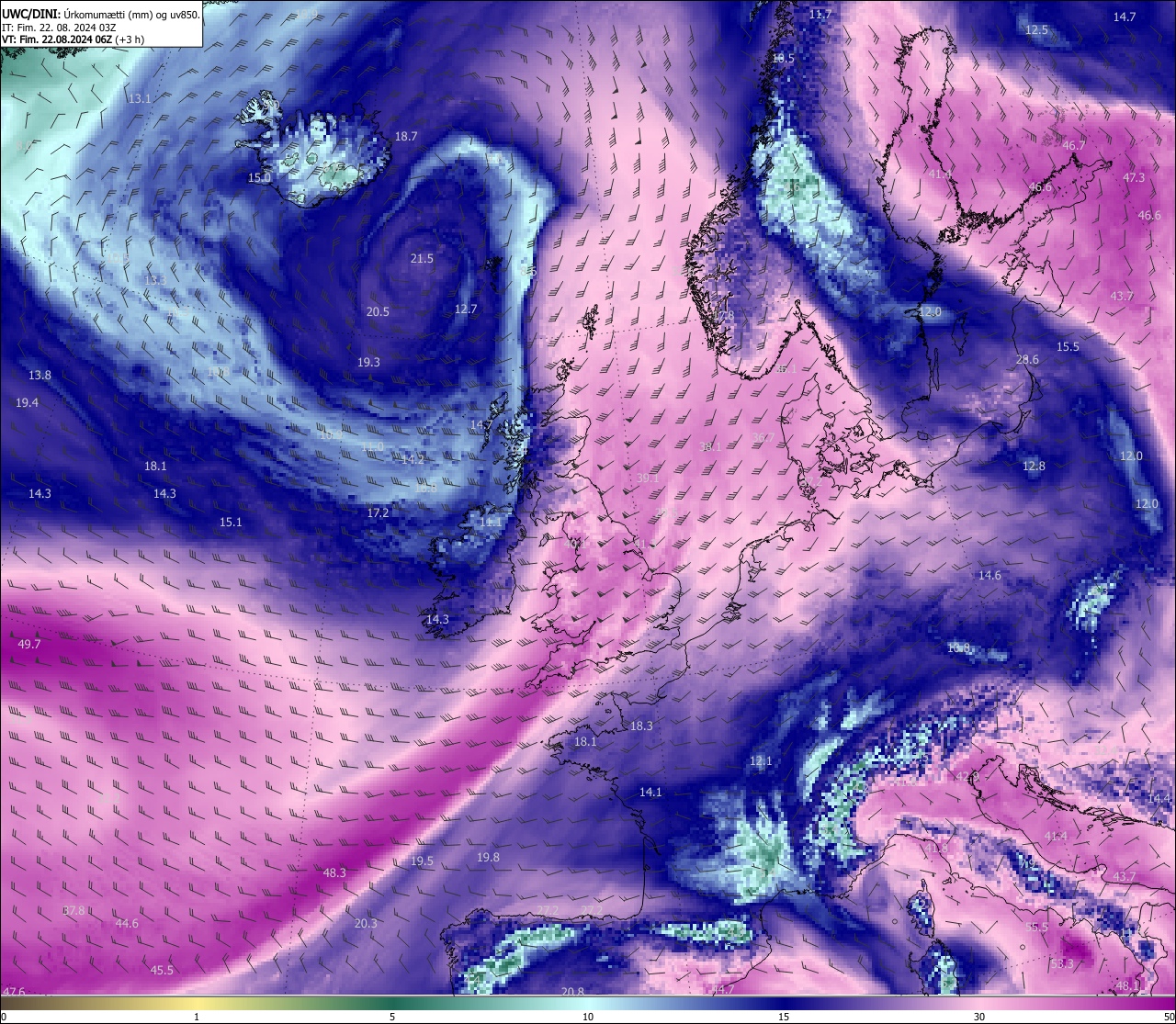Click the 50 tick on the color scale
Viewport: 1176px width, 1024px height.
pos(1169,1017)
